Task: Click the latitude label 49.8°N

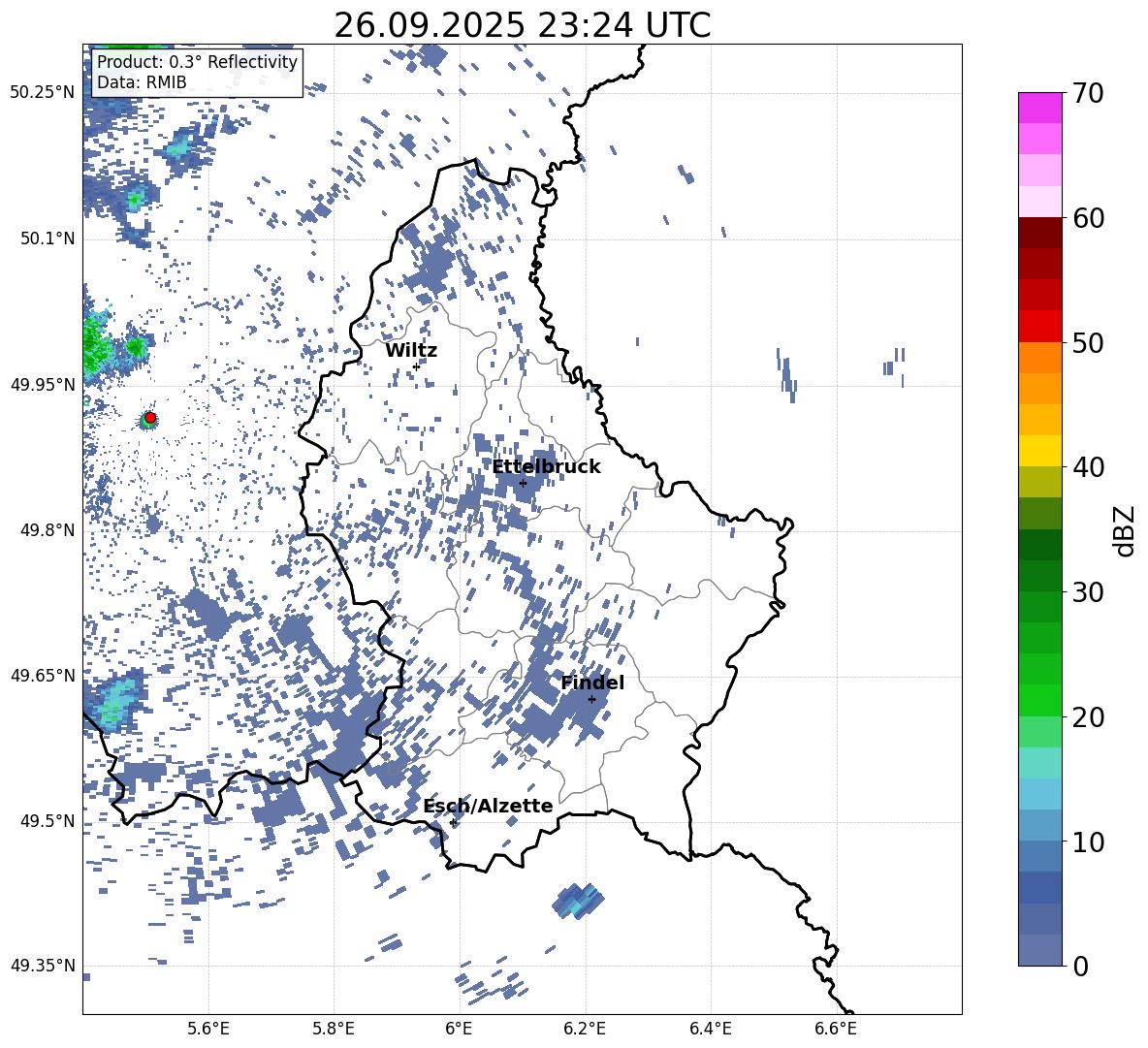Action: click(47, 530)
